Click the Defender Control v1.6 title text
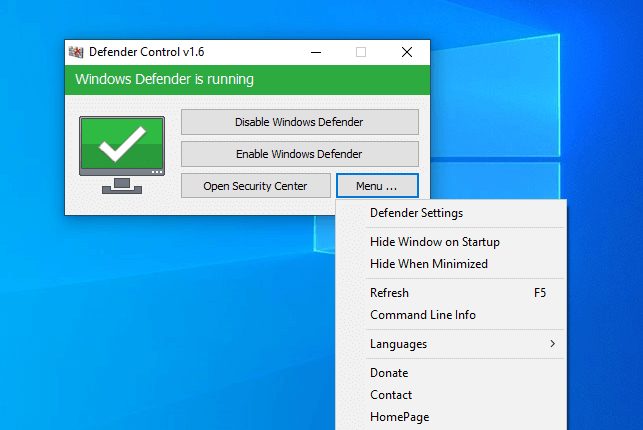643x430 pixels. (x=146, y=52)
